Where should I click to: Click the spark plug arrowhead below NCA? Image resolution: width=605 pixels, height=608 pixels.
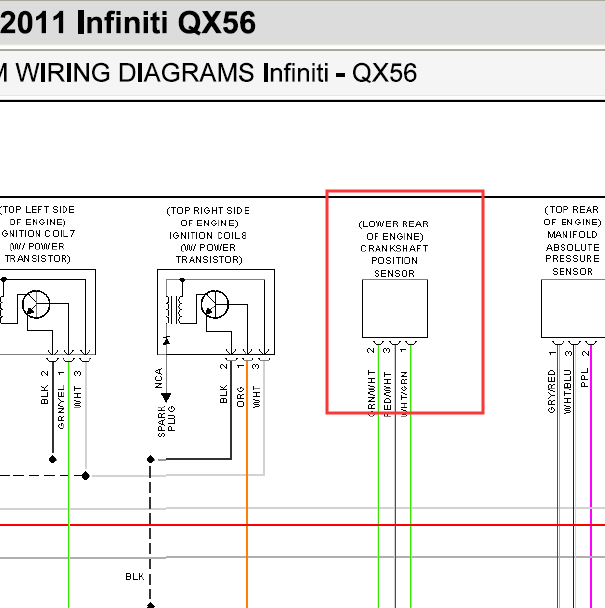coord(166,398)
